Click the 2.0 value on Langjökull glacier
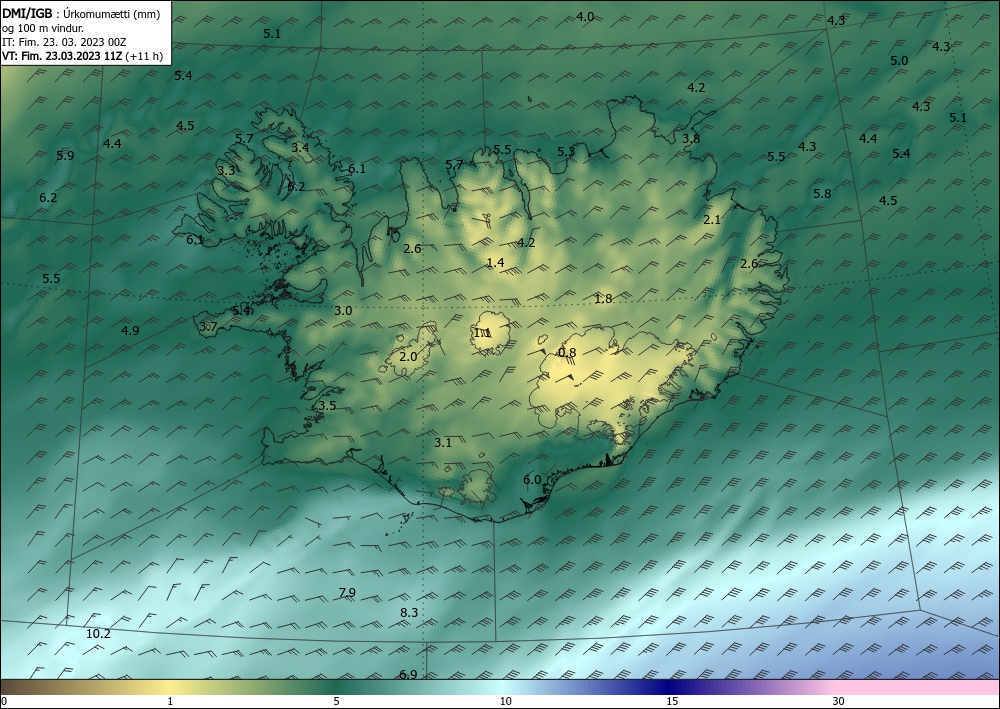The width and height of the screenshot is (1000, 709). (408, 356)
